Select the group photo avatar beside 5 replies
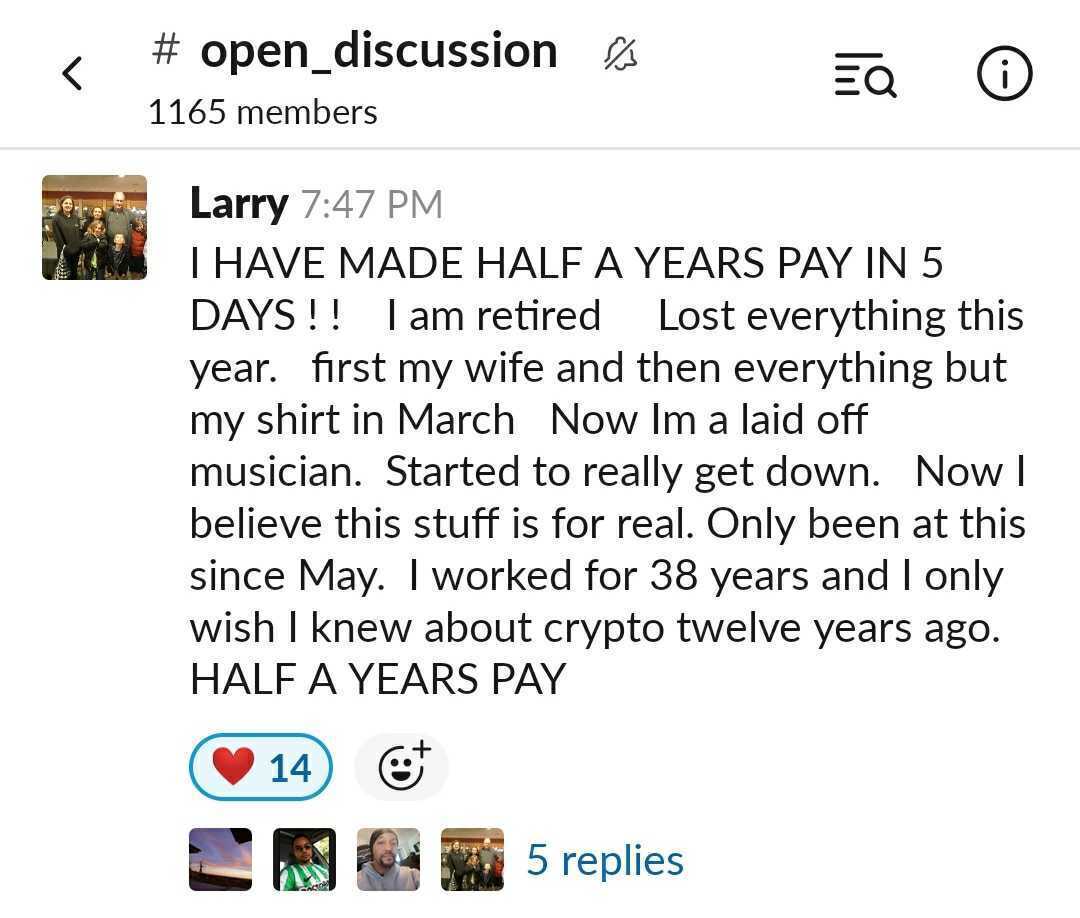This screenshot has height=918, width=1080. coord(472,859)
